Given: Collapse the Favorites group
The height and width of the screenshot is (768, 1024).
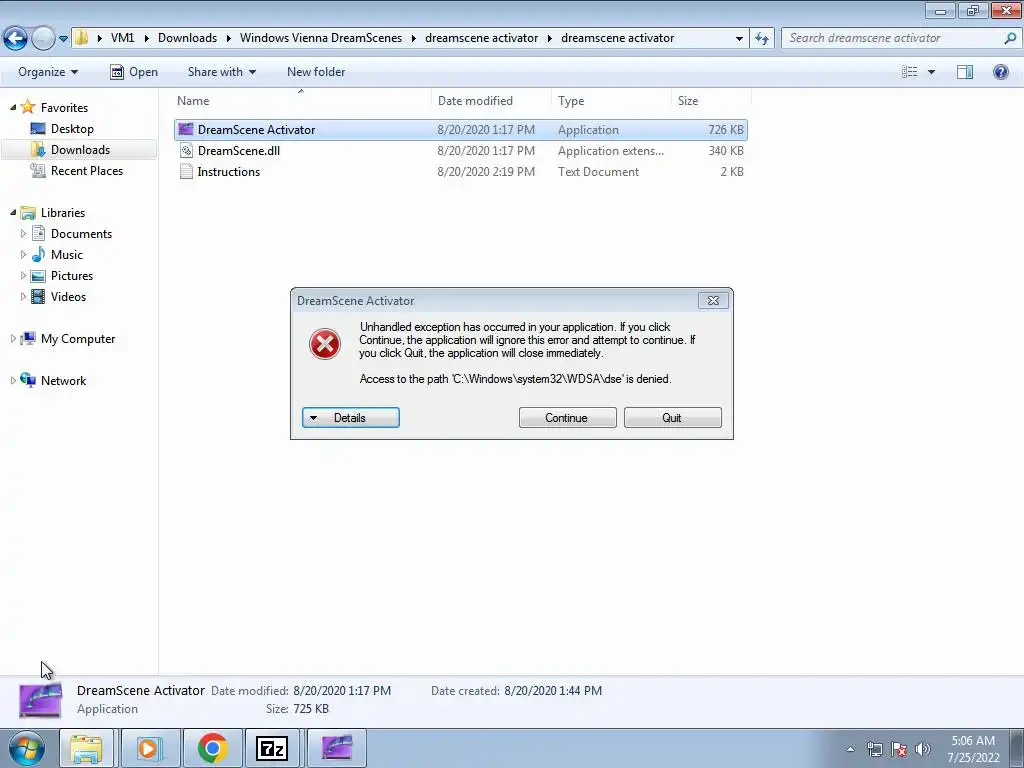Looking at the screenshot, I should tap(13, 107).
